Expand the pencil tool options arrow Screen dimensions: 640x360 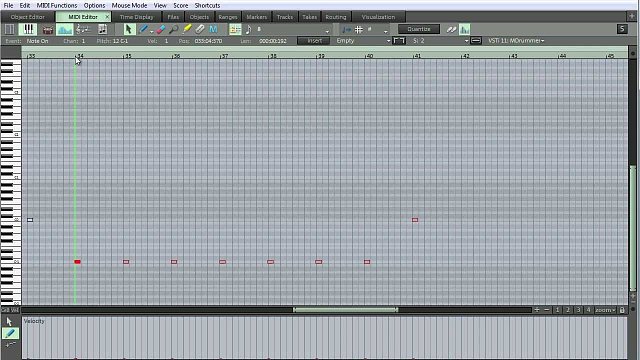(151, 32)
